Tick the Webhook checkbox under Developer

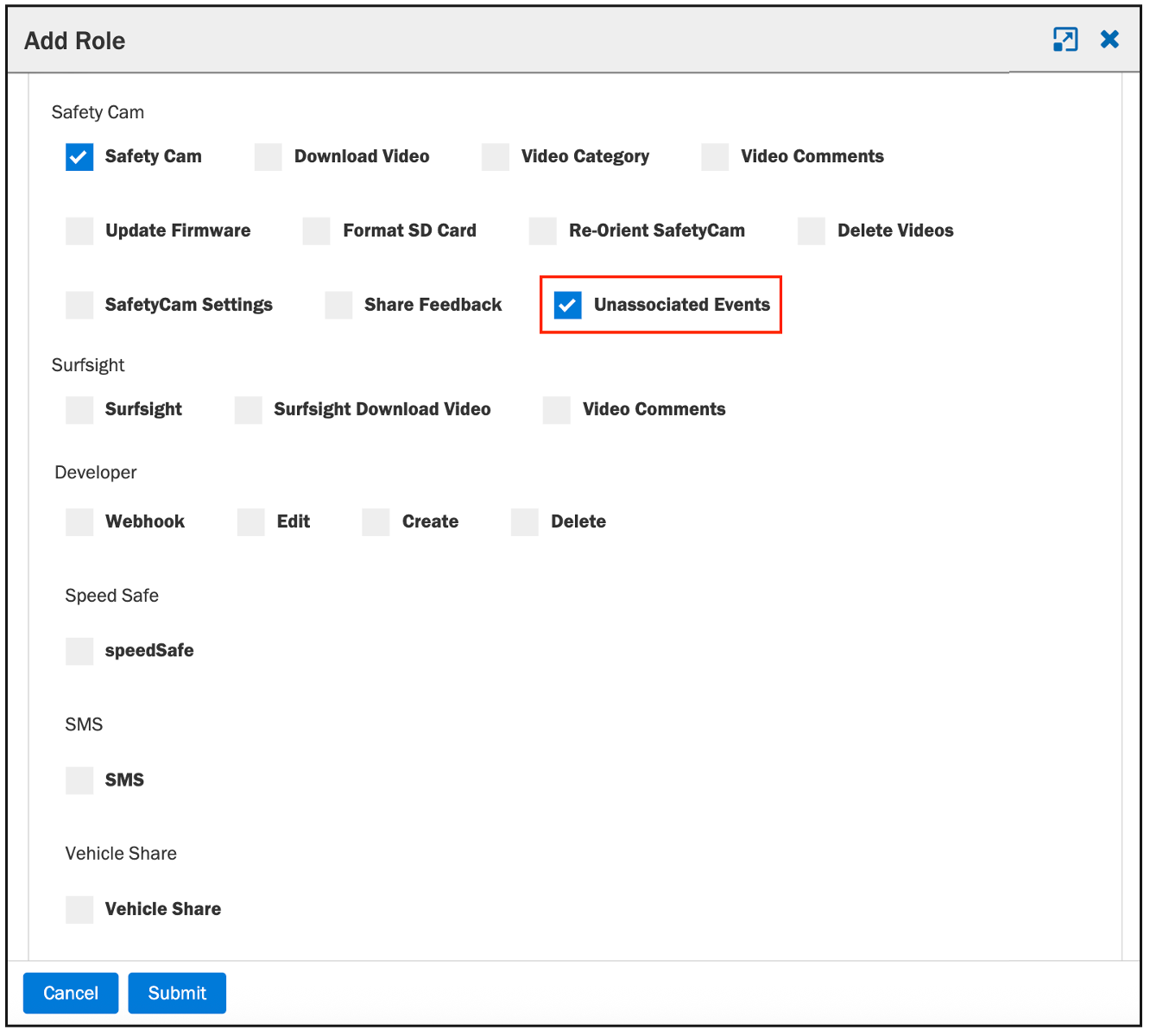pos(79,522)
